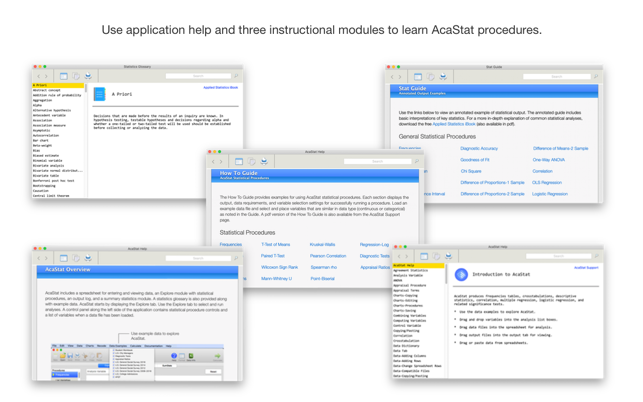Click Statistics Glossary list scrollbar
Viewport: 643px width, 402px height.
[86, 88]
